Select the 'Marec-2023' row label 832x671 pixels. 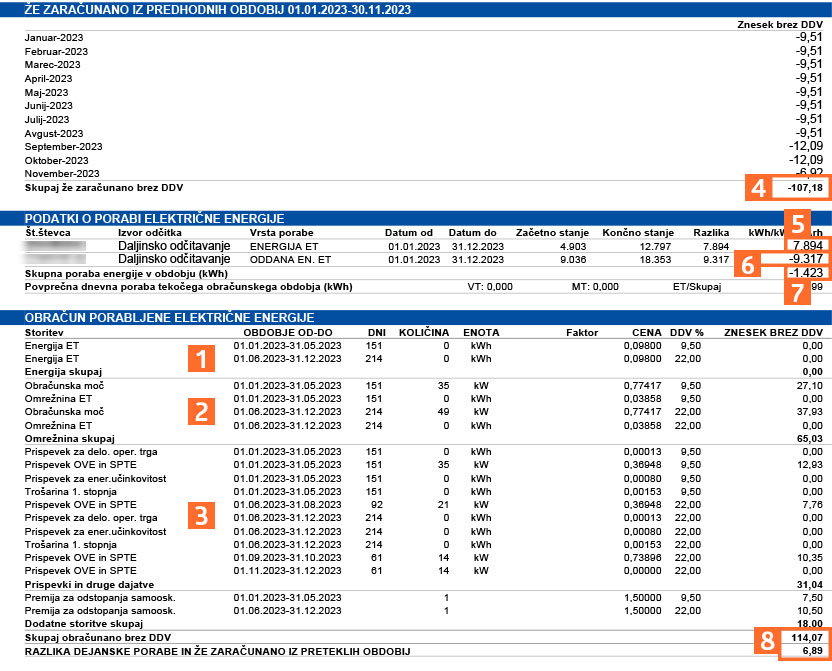click(53, 65)
